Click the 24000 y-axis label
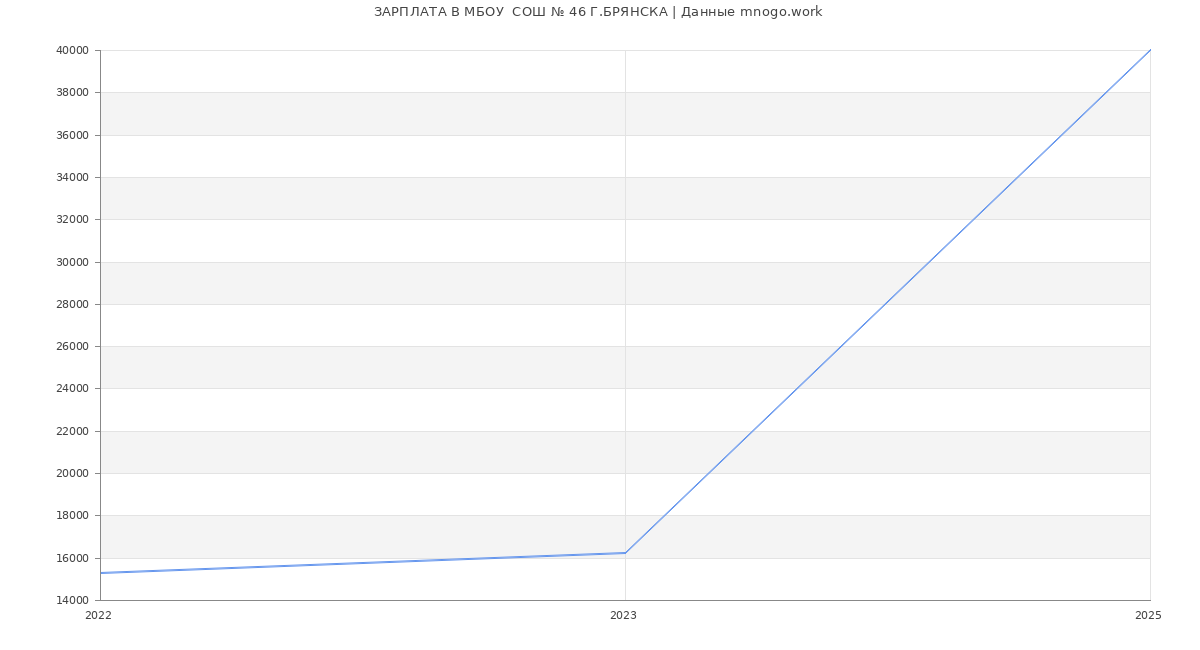Screen dimensions: 1200x650 pos(73,389)
